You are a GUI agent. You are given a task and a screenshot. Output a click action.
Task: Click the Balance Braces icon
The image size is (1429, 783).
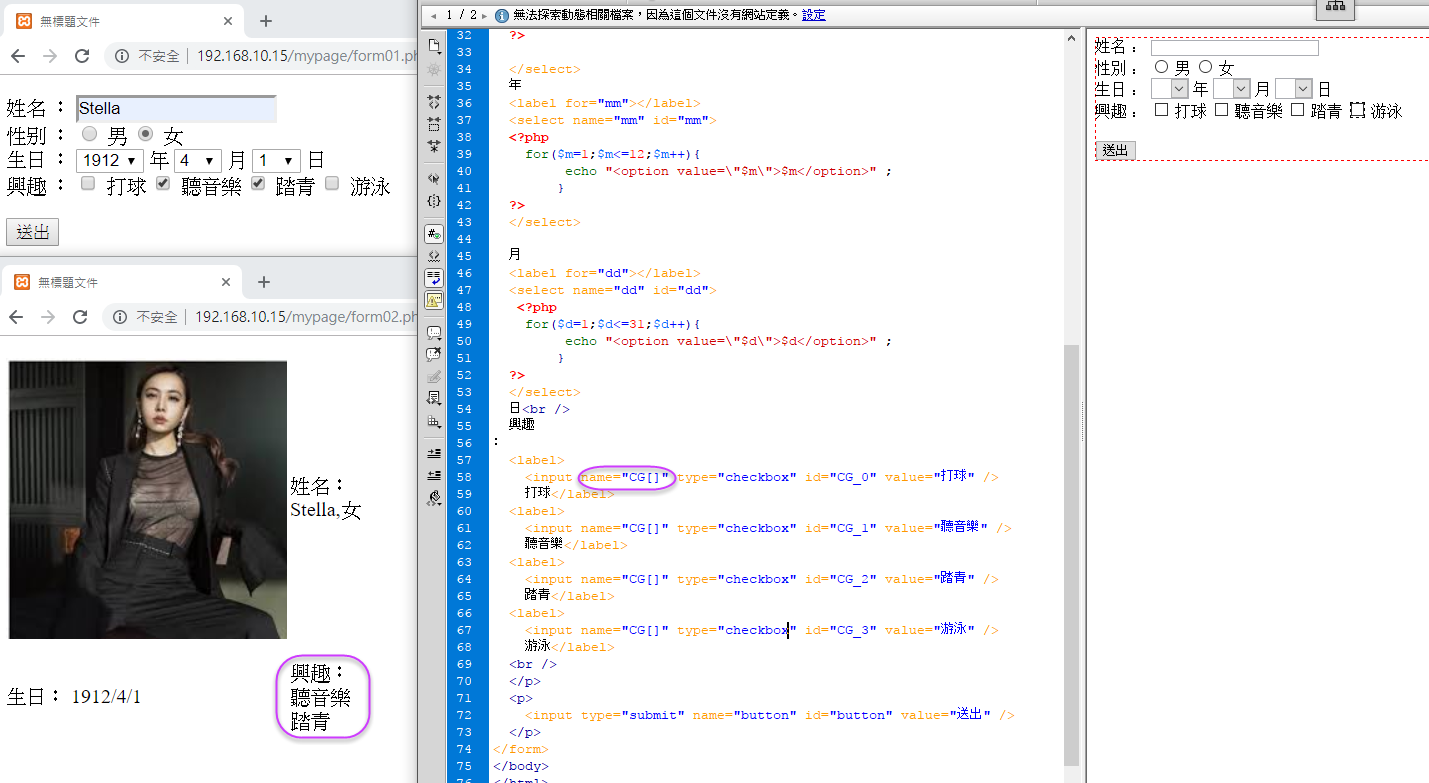pos(433,201)
